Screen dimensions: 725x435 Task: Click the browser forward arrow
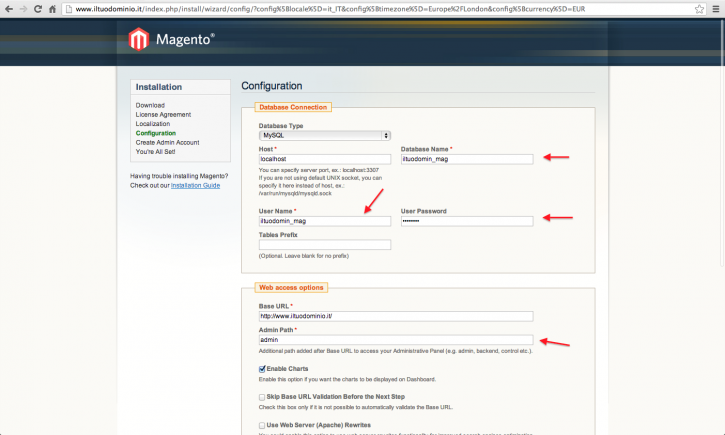click(x=23, y=9)
